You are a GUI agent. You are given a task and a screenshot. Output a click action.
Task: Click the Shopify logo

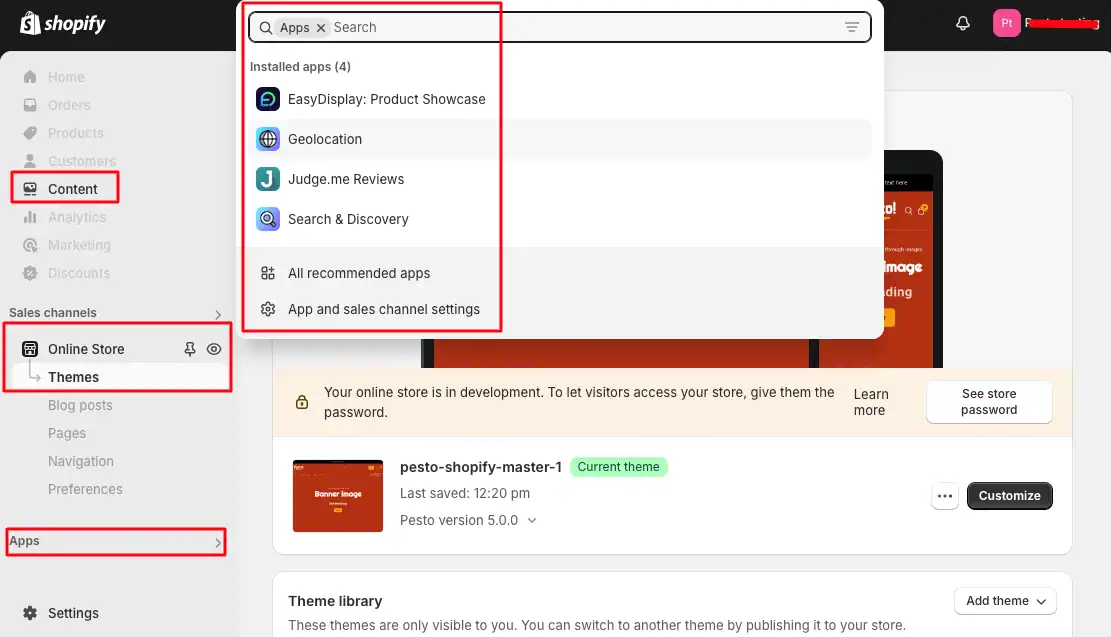tap(62, 23)
